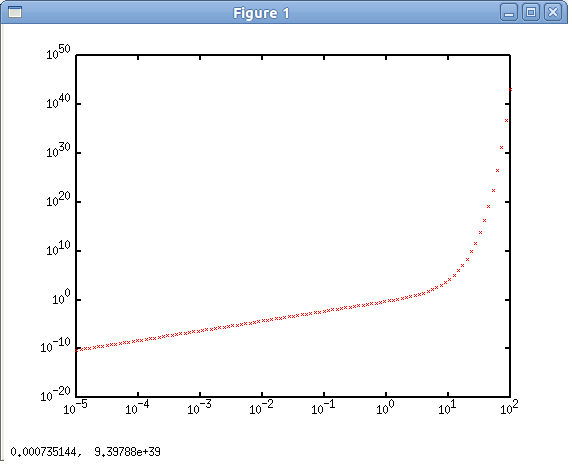Click the 10^-10 y-axis tick label
572x465 pixels.
55,345
